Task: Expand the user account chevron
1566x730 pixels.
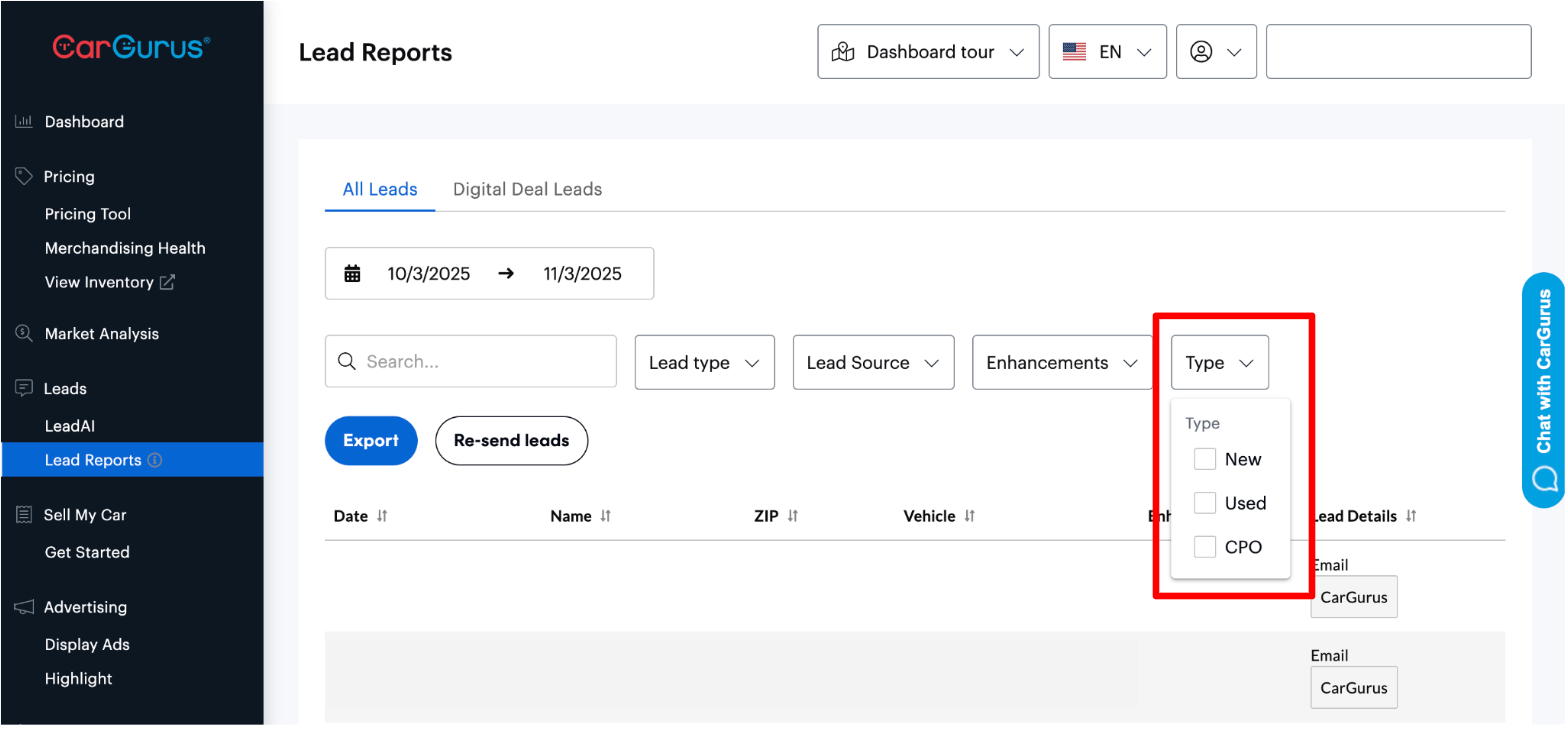Action: (x=1234, y=52)
